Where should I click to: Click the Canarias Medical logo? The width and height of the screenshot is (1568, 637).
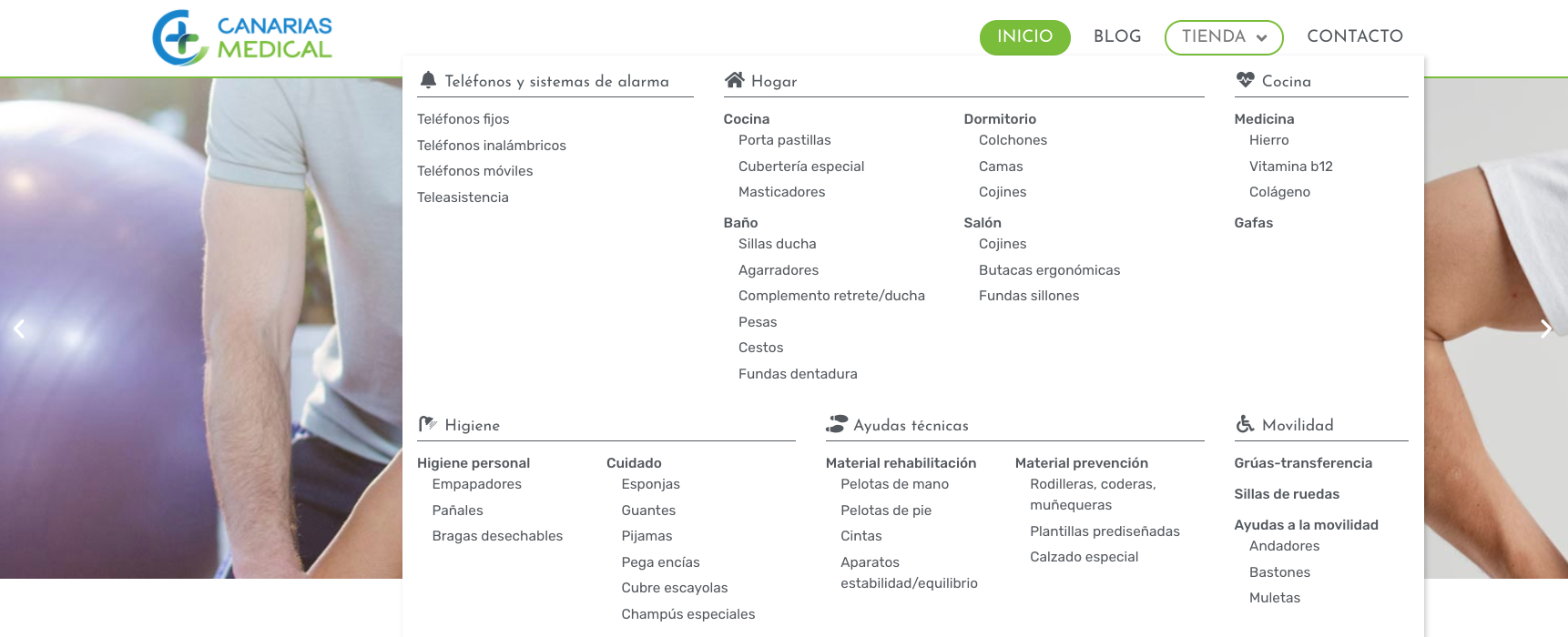click(x=242, y=37)
